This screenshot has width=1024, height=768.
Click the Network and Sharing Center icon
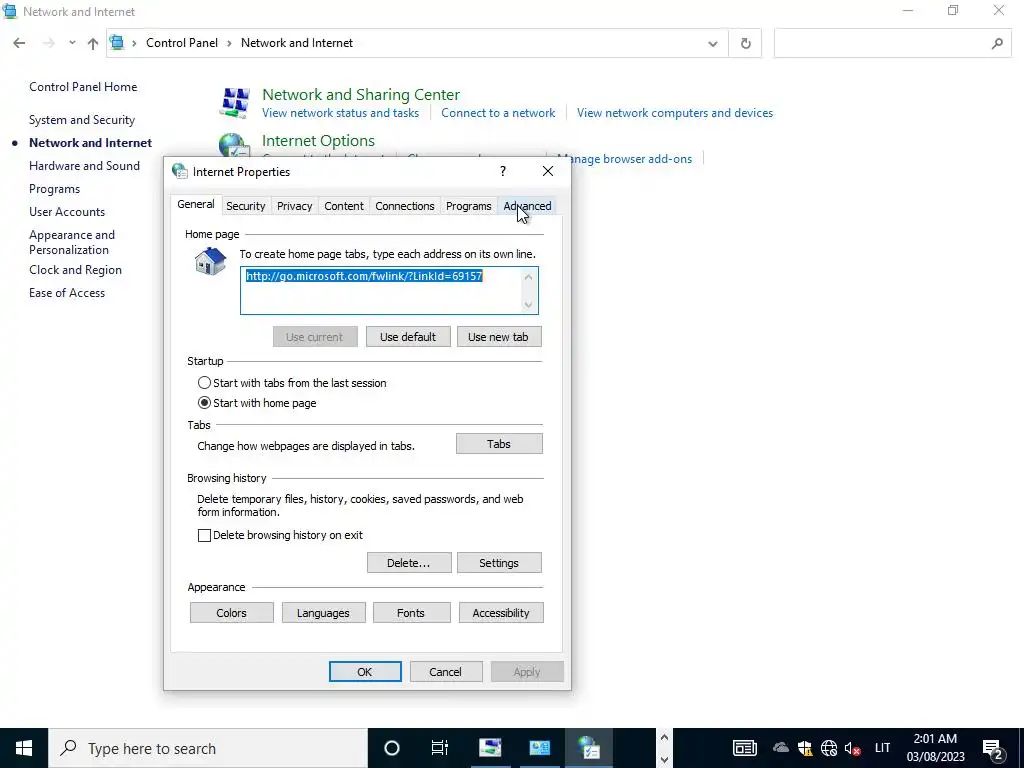coord(235,103)
